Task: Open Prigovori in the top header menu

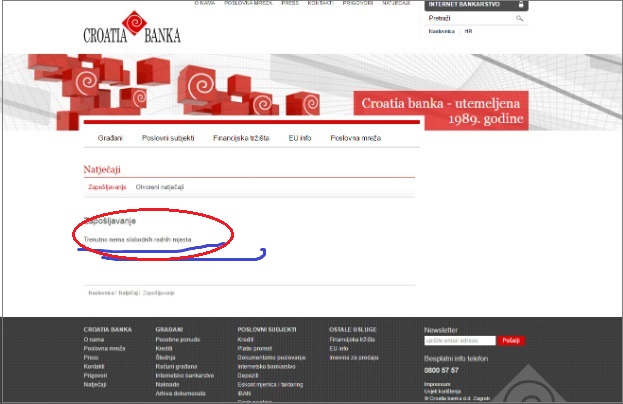Action: coord(358,3)
